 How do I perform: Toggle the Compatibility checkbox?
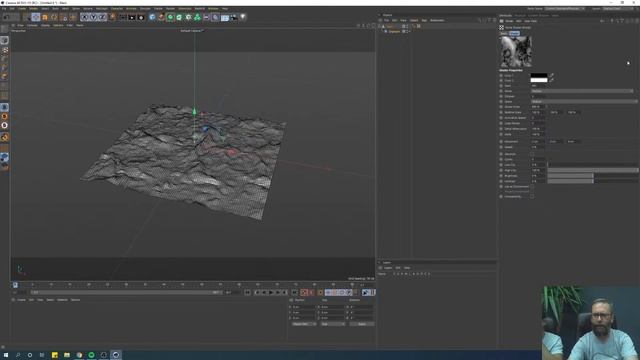coord(532,196)
